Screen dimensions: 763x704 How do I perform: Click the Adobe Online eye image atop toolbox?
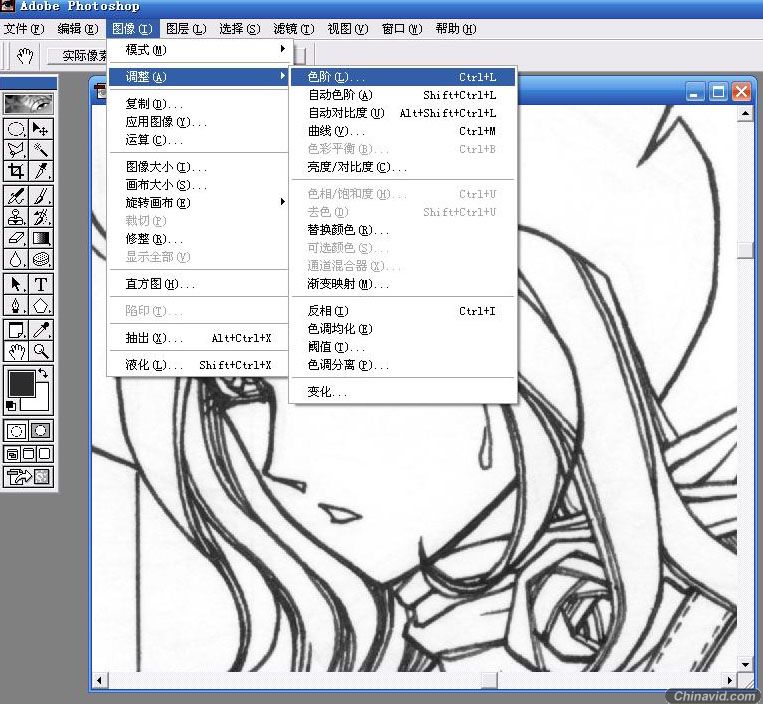click(x=28, y=104)
